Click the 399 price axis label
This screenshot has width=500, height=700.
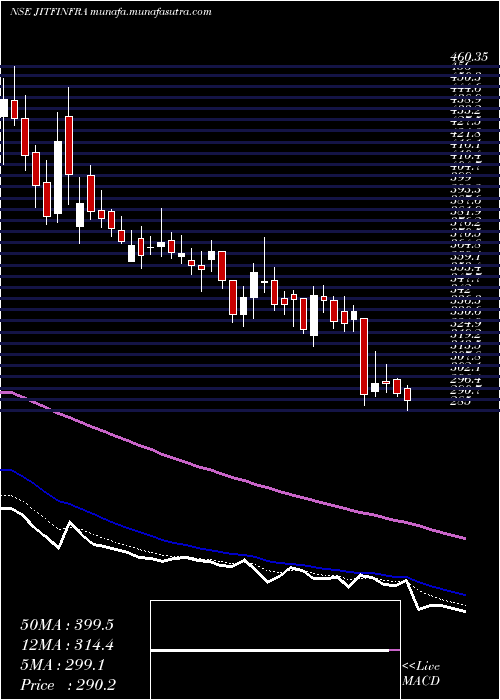click(460, 178)
